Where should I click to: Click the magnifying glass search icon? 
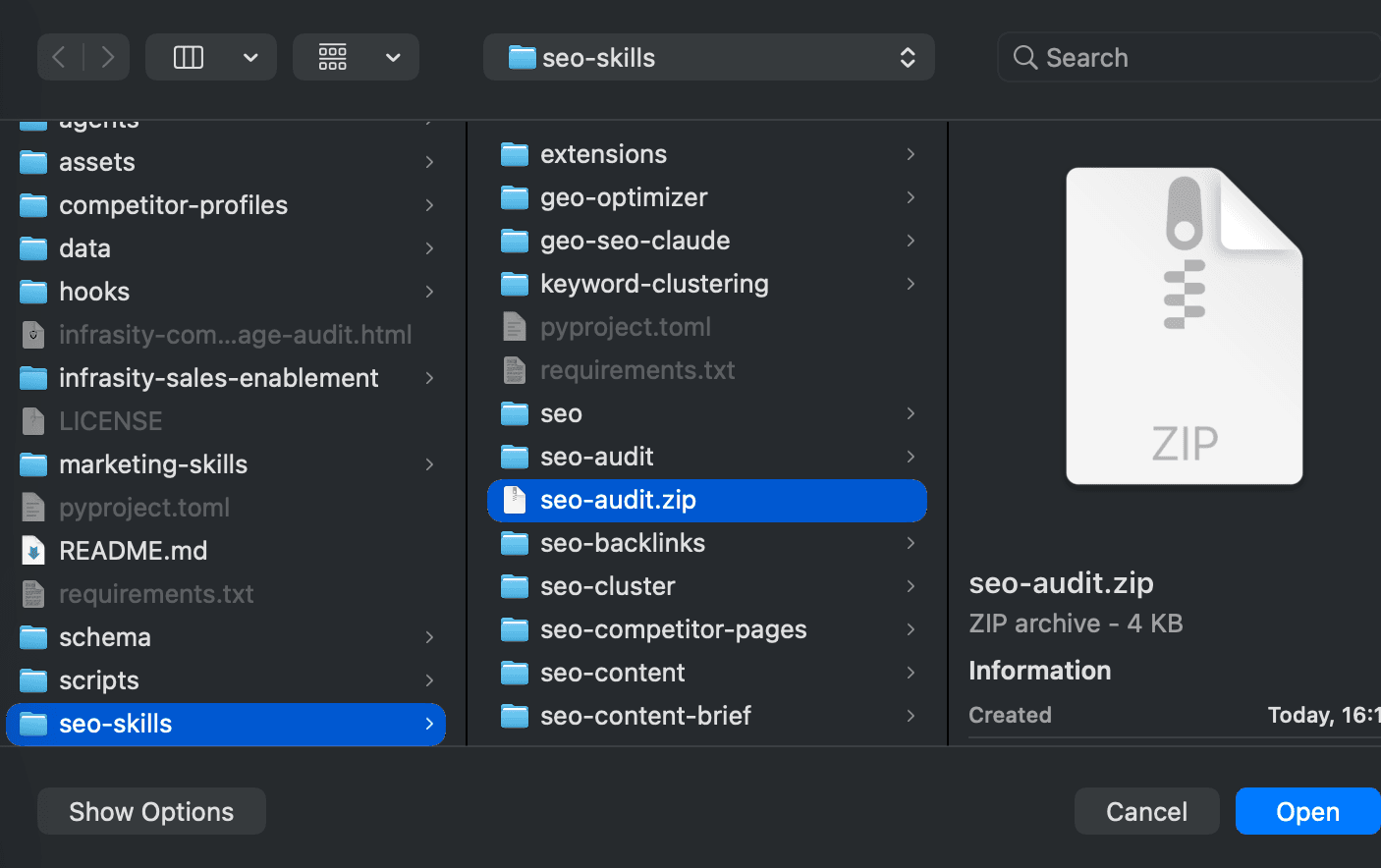[1025, 58]
